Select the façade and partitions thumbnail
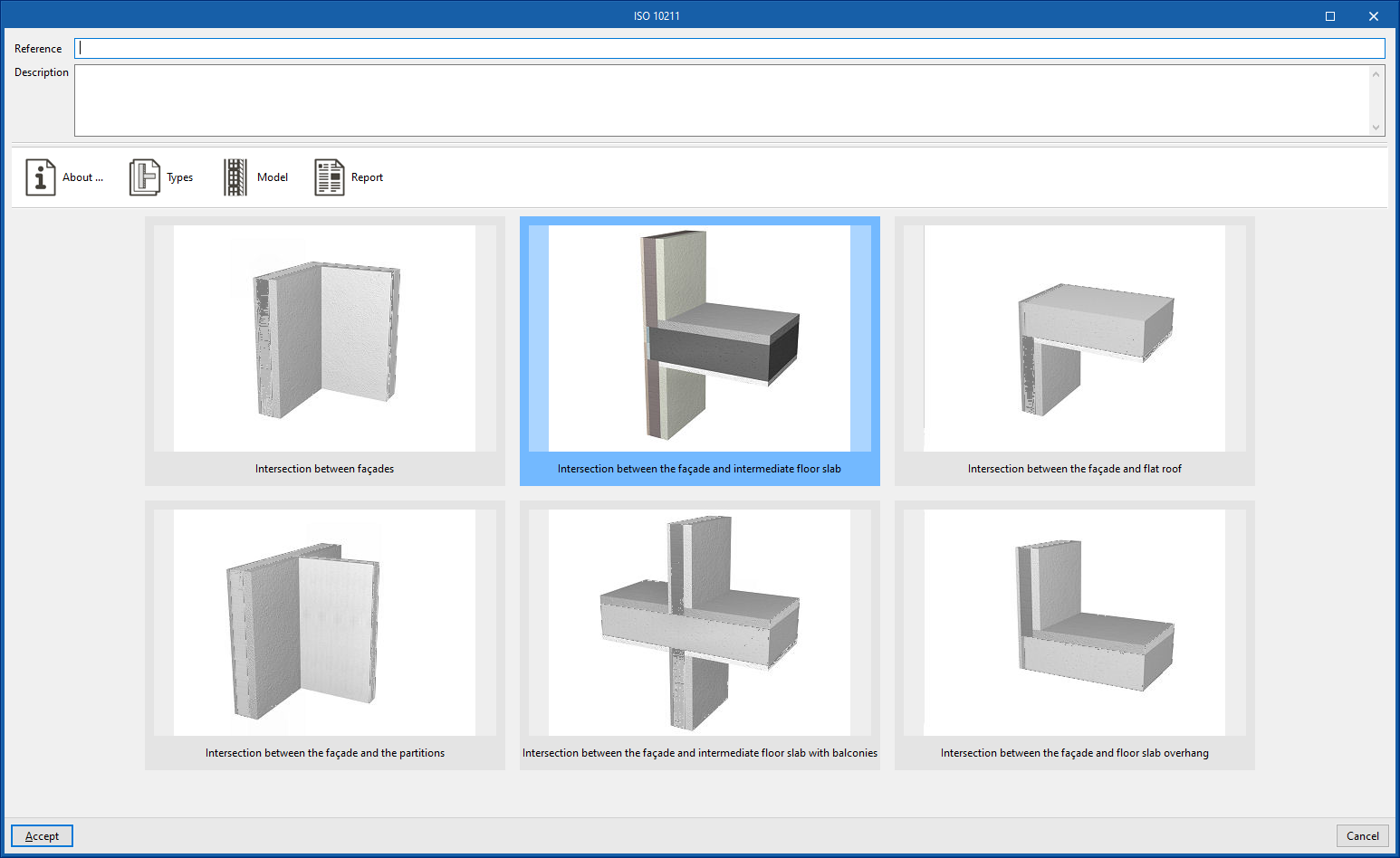 (324, 623)
